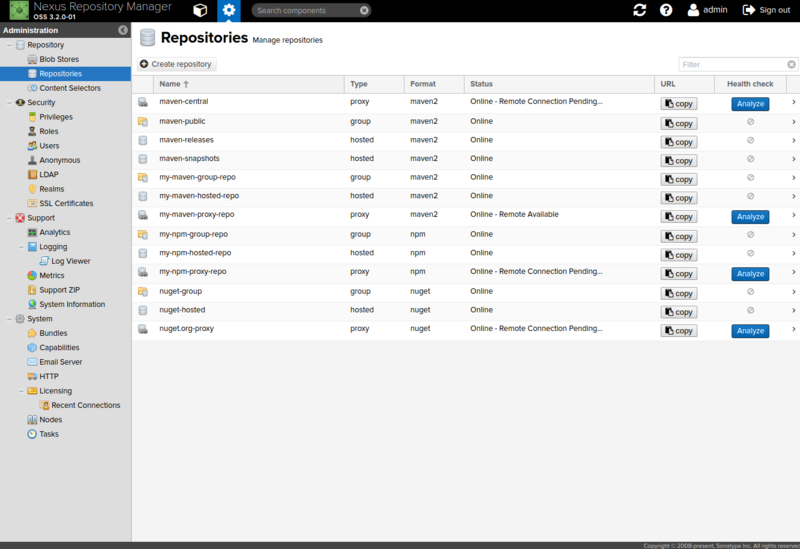
Task: Open Privileges under Security
Action: coord(56,117)
